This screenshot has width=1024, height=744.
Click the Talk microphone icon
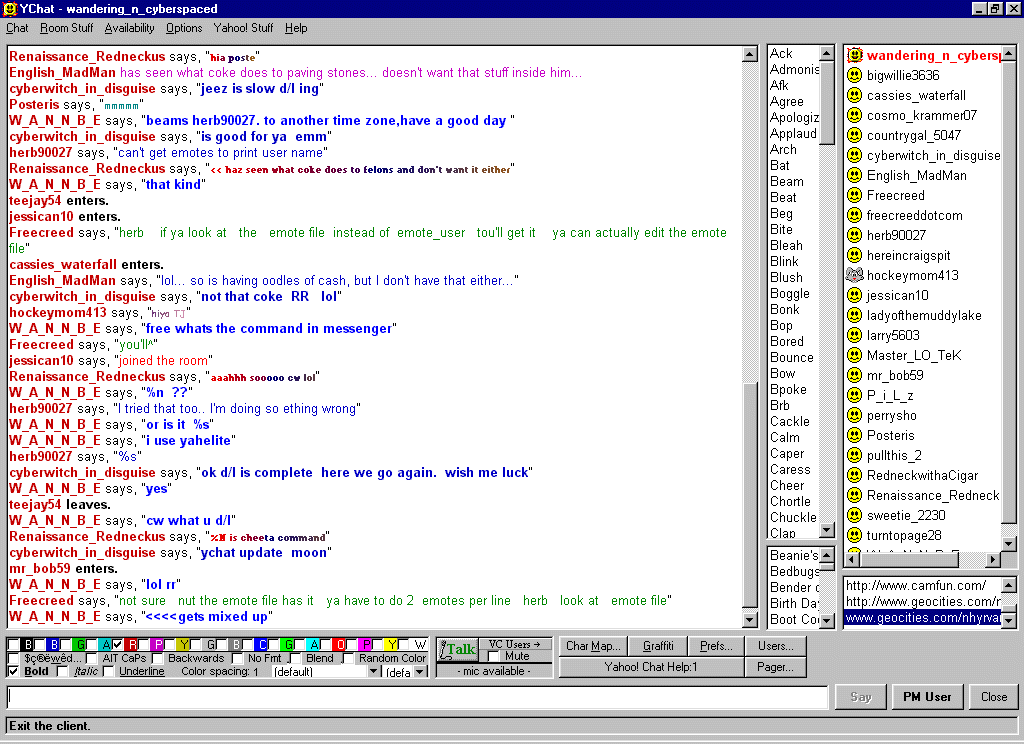pos(445,649)
